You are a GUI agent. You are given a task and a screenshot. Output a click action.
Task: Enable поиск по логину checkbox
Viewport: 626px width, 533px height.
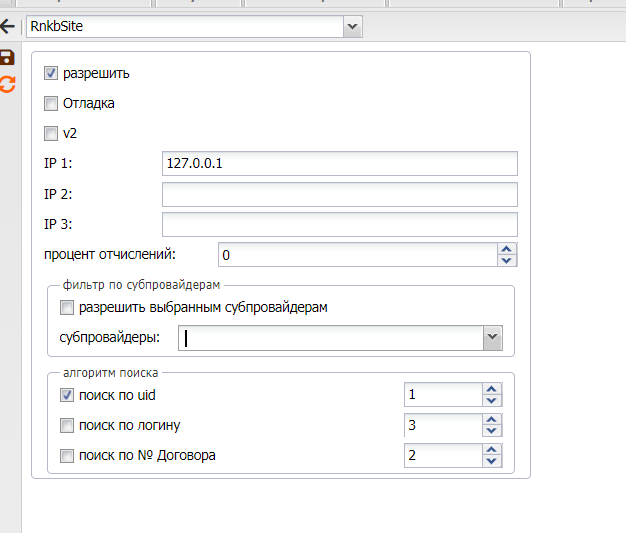pyautogui.click(x=67, y=425)
